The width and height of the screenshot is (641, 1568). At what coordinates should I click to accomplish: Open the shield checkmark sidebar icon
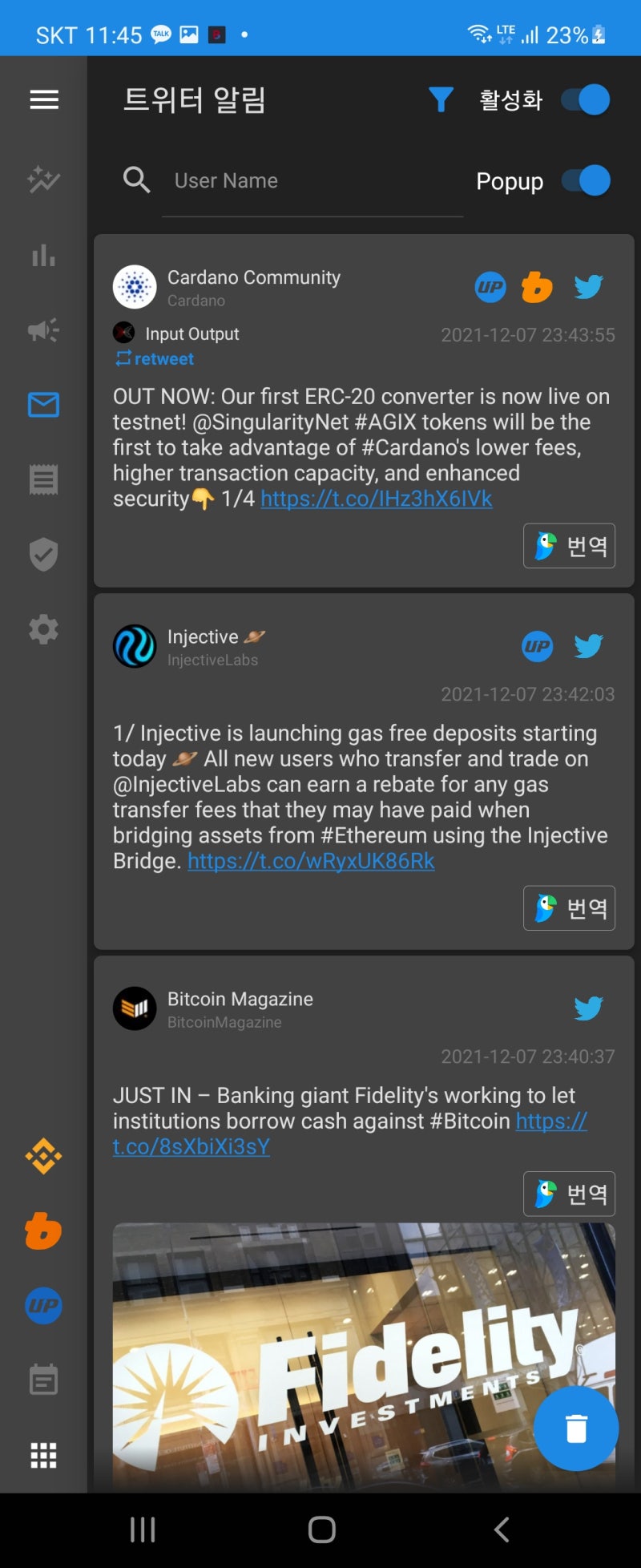coord(44,554)
